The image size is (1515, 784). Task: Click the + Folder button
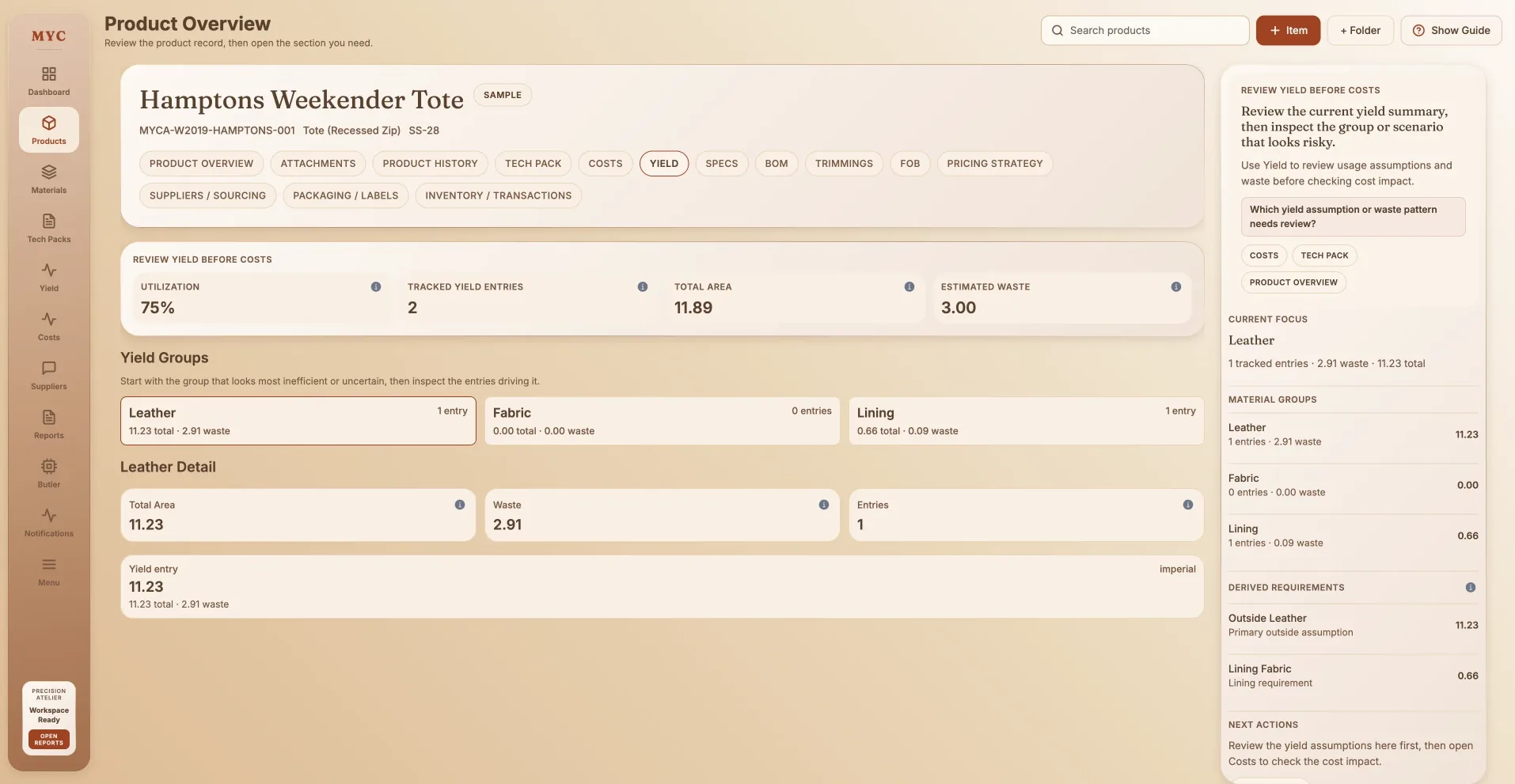pyautogui.click(x=1361, y=30)
